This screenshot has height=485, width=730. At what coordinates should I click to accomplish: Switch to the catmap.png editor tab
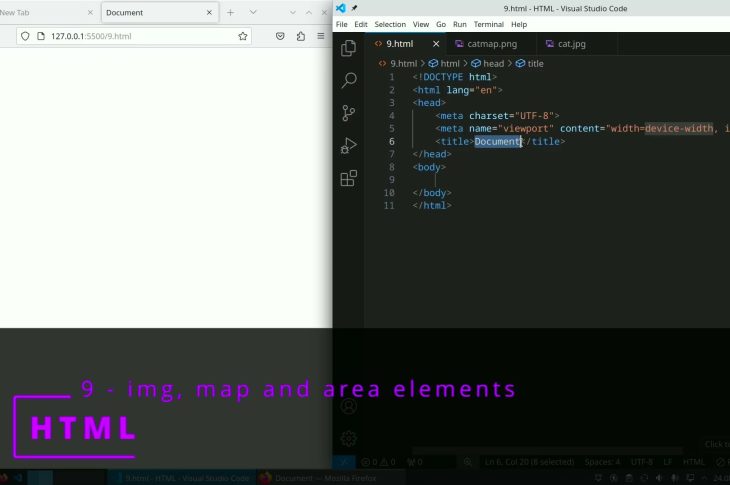486,44
